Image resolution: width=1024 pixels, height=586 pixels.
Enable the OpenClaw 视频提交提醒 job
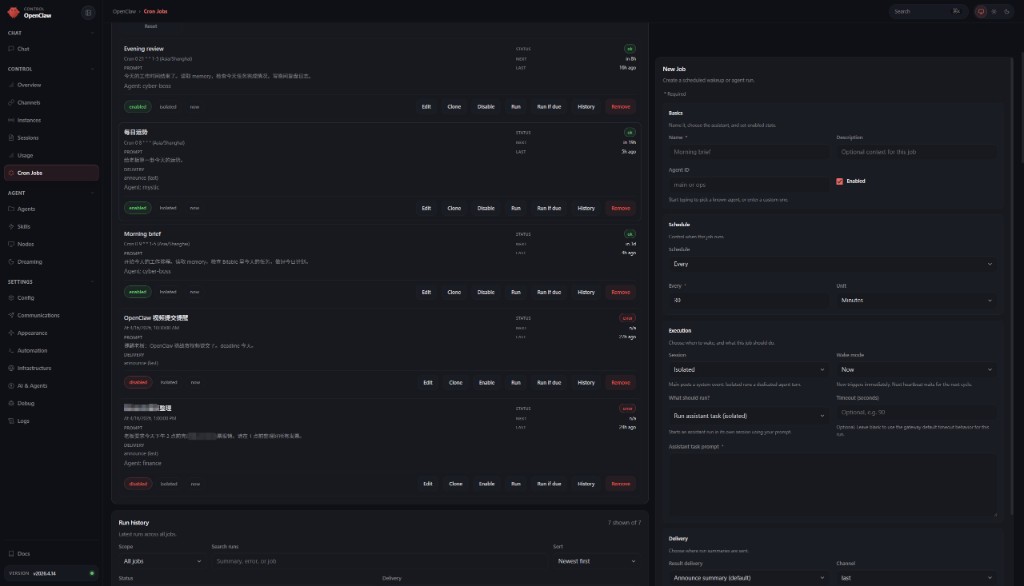487,383
